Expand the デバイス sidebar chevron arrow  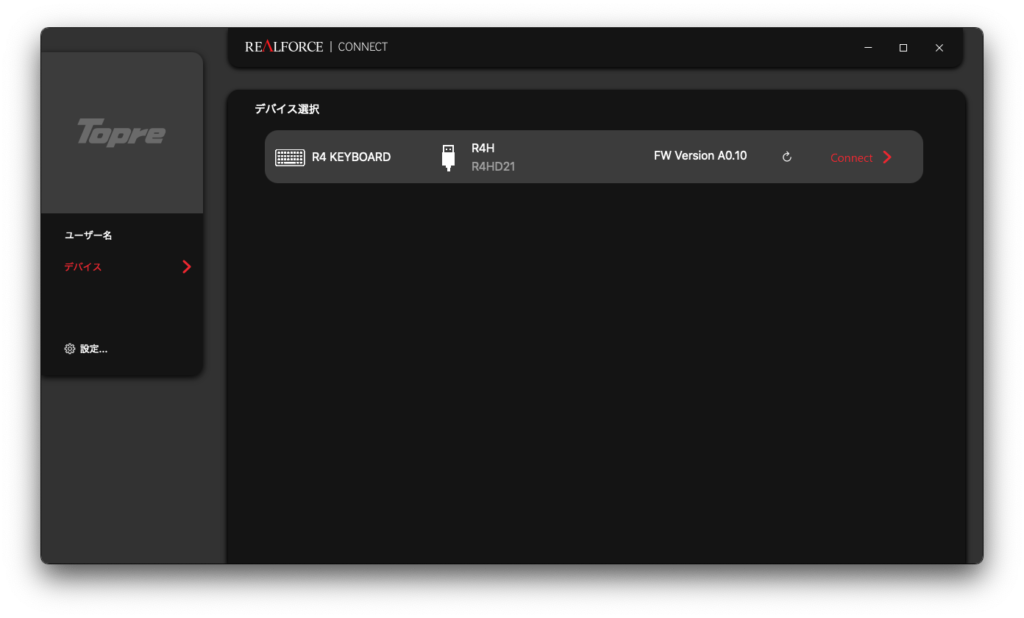[x=186, y=267]
